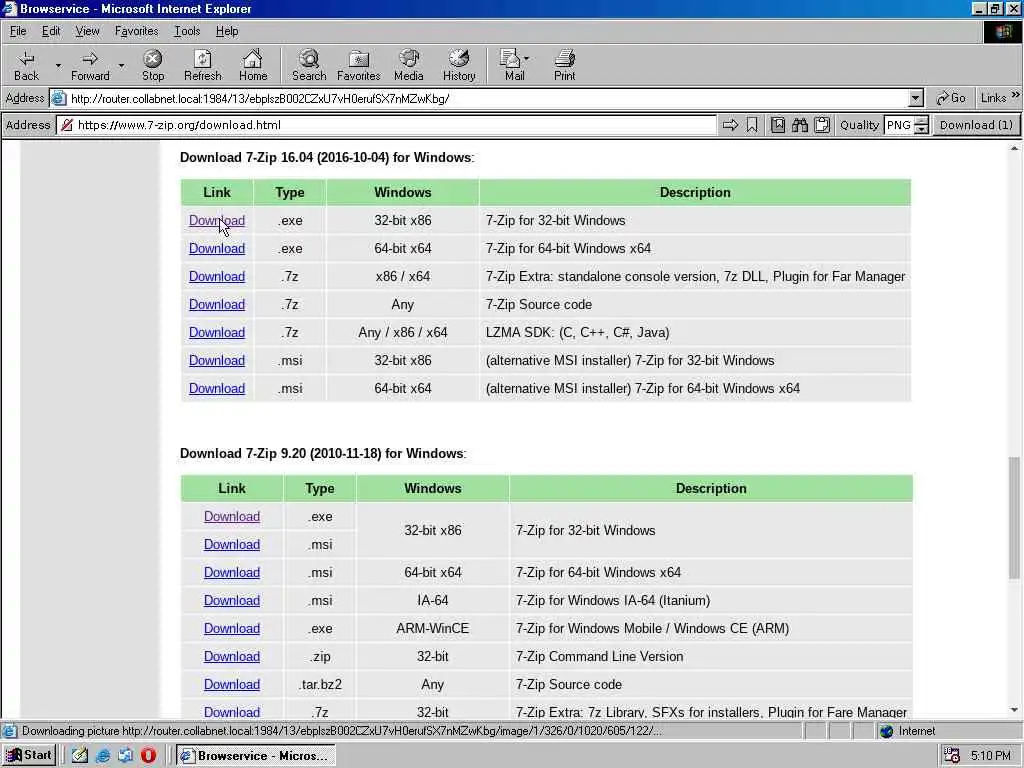
Task: Open the Back button history dropdown arrow
Action: click(x=57, y=65)
